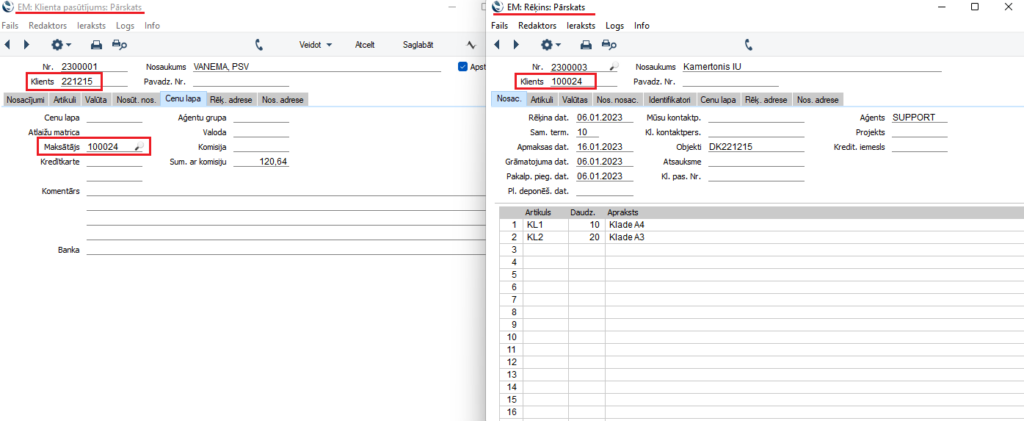Click the Maksātājs field with 100024
This screenshot has width=1024, height=421.
pos(110,147)
